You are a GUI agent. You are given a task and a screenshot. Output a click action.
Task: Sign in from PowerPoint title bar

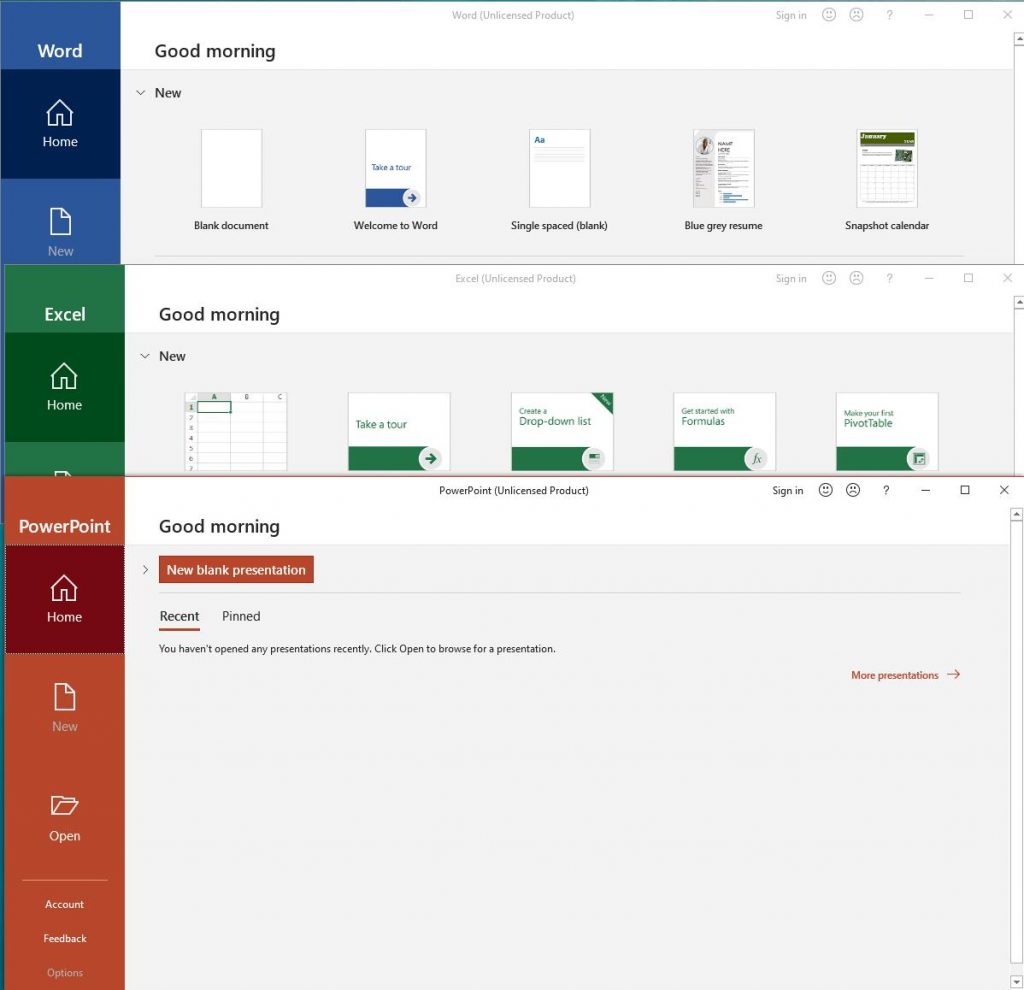click(x=788, y=490)
